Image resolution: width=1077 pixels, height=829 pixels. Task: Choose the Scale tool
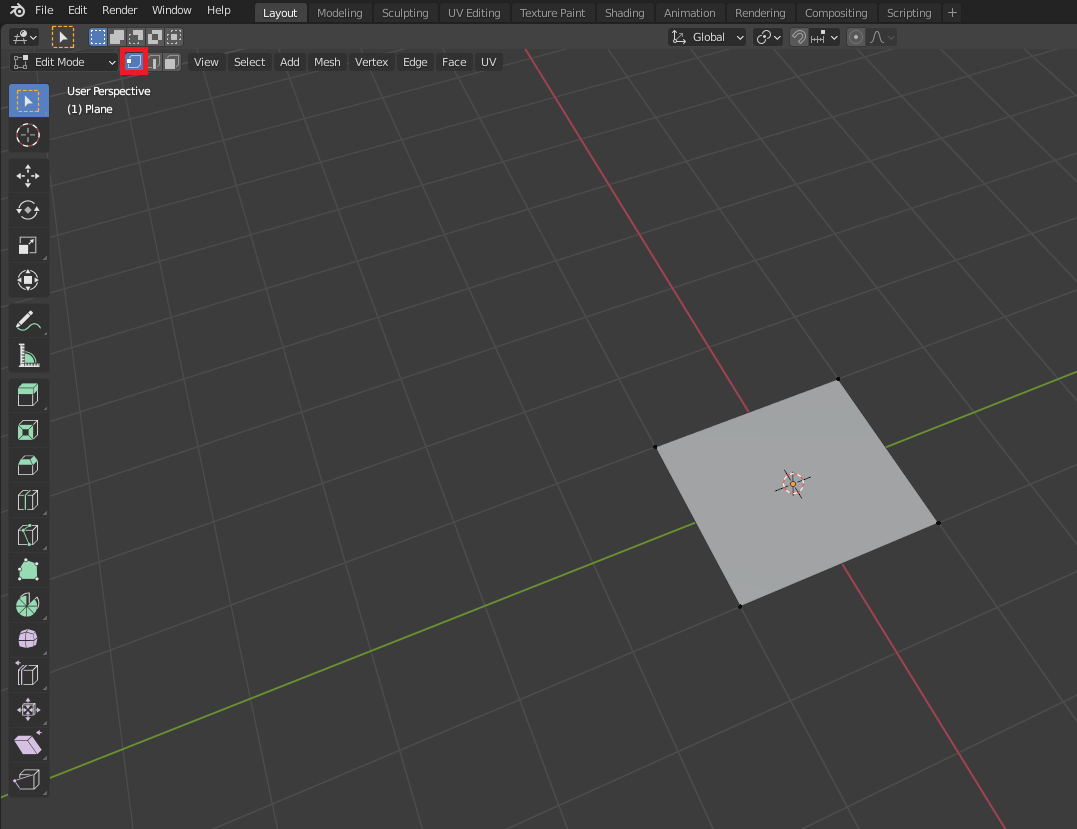28,245
